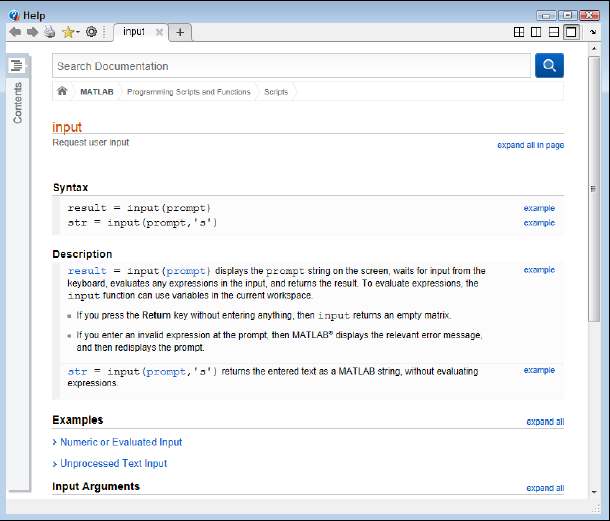This screenshot has height=521, width=610.
Task: Click the 'Examples' section heading
Action: pyautogui.click(x=78, y=420)
